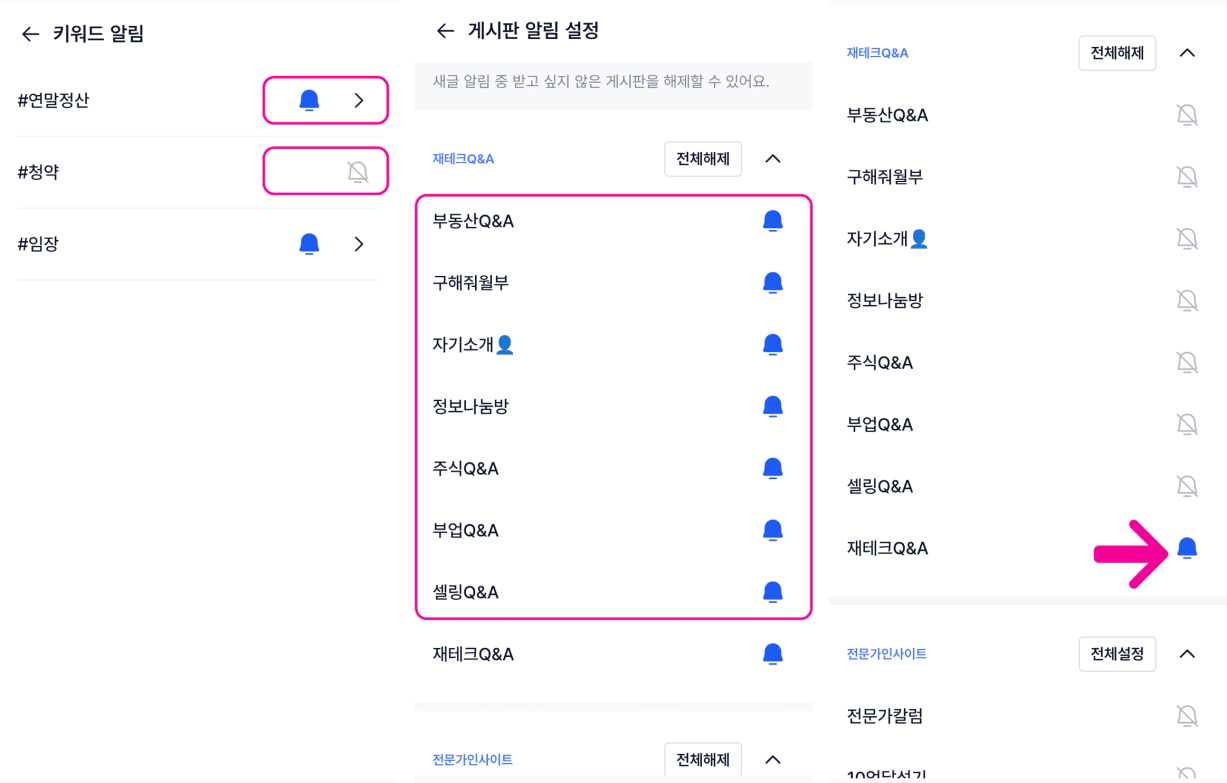This screenshot has height=783, width=1227.
Task: Select the #임장 keyword label
Action: (x=38, y=244)
